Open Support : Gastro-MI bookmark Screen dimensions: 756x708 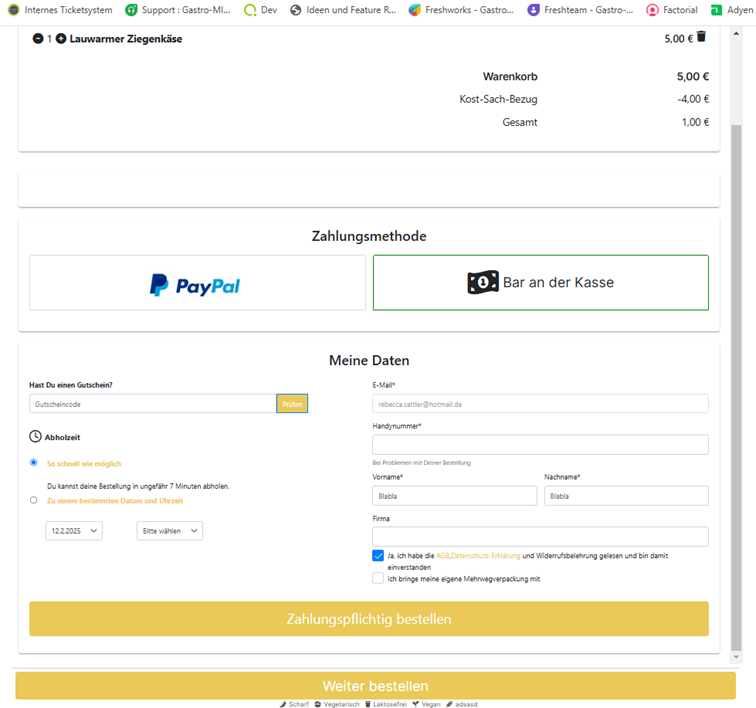178,10
